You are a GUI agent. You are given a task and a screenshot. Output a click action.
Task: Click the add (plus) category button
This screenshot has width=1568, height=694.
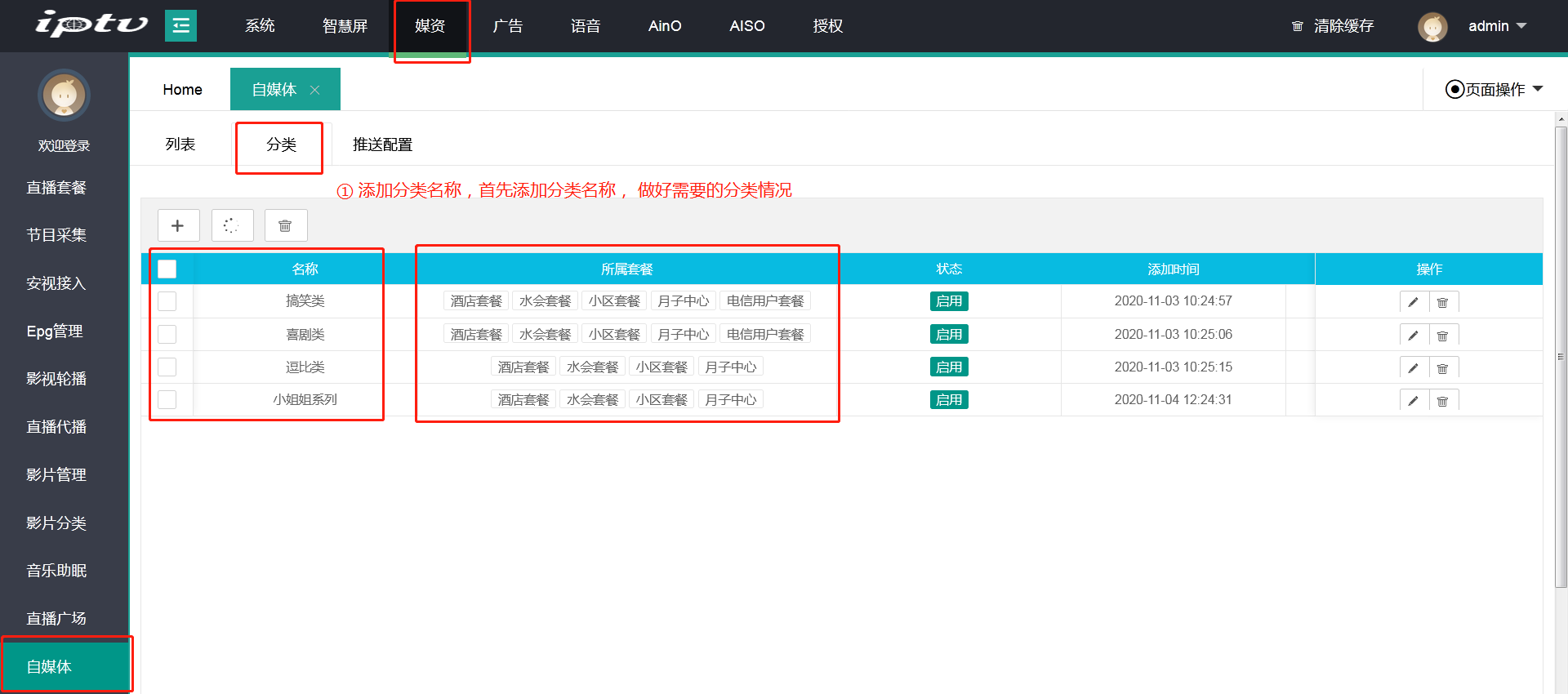178,225
